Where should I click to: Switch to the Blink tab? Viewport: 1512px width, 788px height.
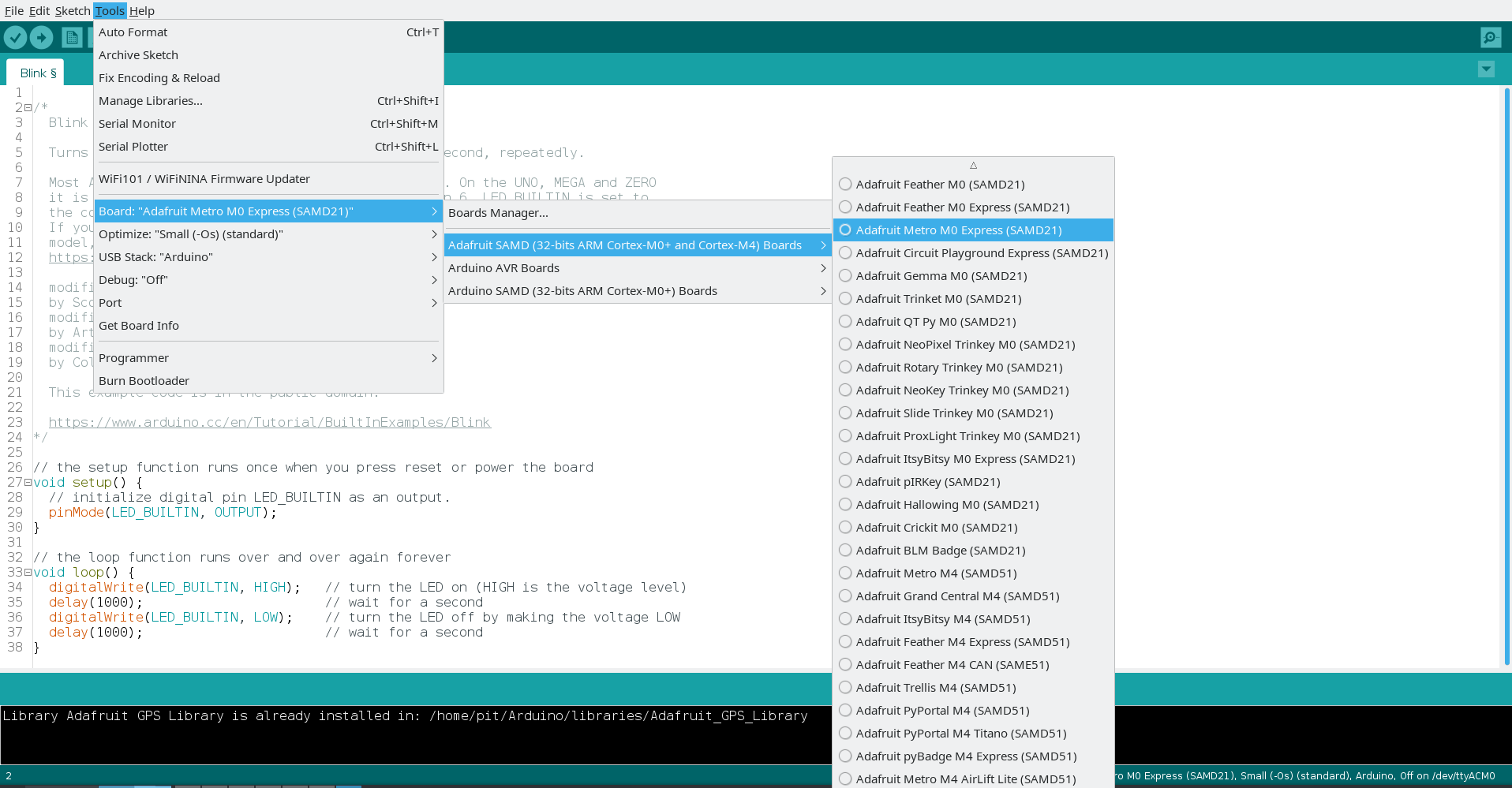tap(34, 72)
